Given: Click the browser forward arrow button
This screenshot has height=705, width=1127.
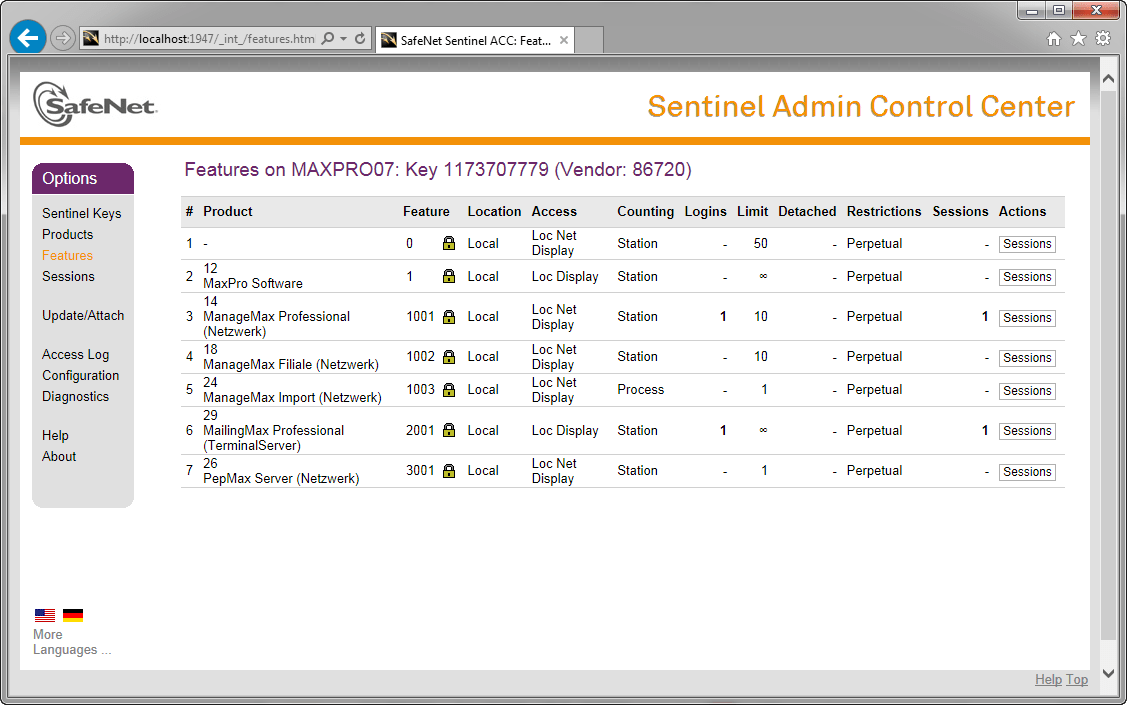Looking at the screenshot, I should pyautogui.click(x=63, y=38).
